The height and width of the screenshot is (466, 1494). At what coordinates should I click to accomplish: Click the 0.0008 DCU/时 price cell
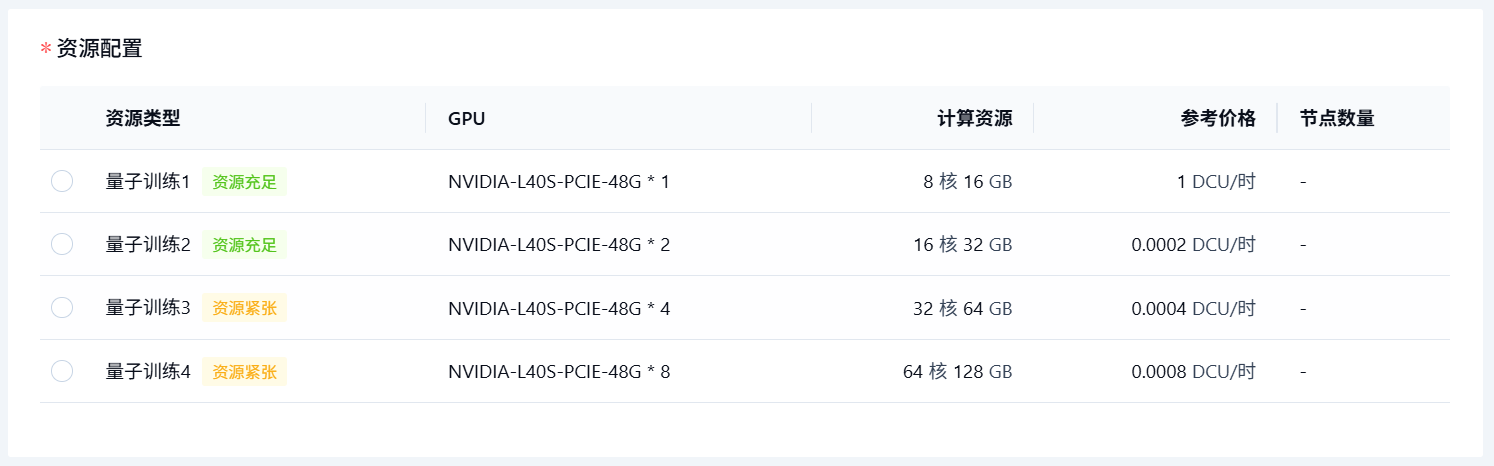pos(1193,372)
